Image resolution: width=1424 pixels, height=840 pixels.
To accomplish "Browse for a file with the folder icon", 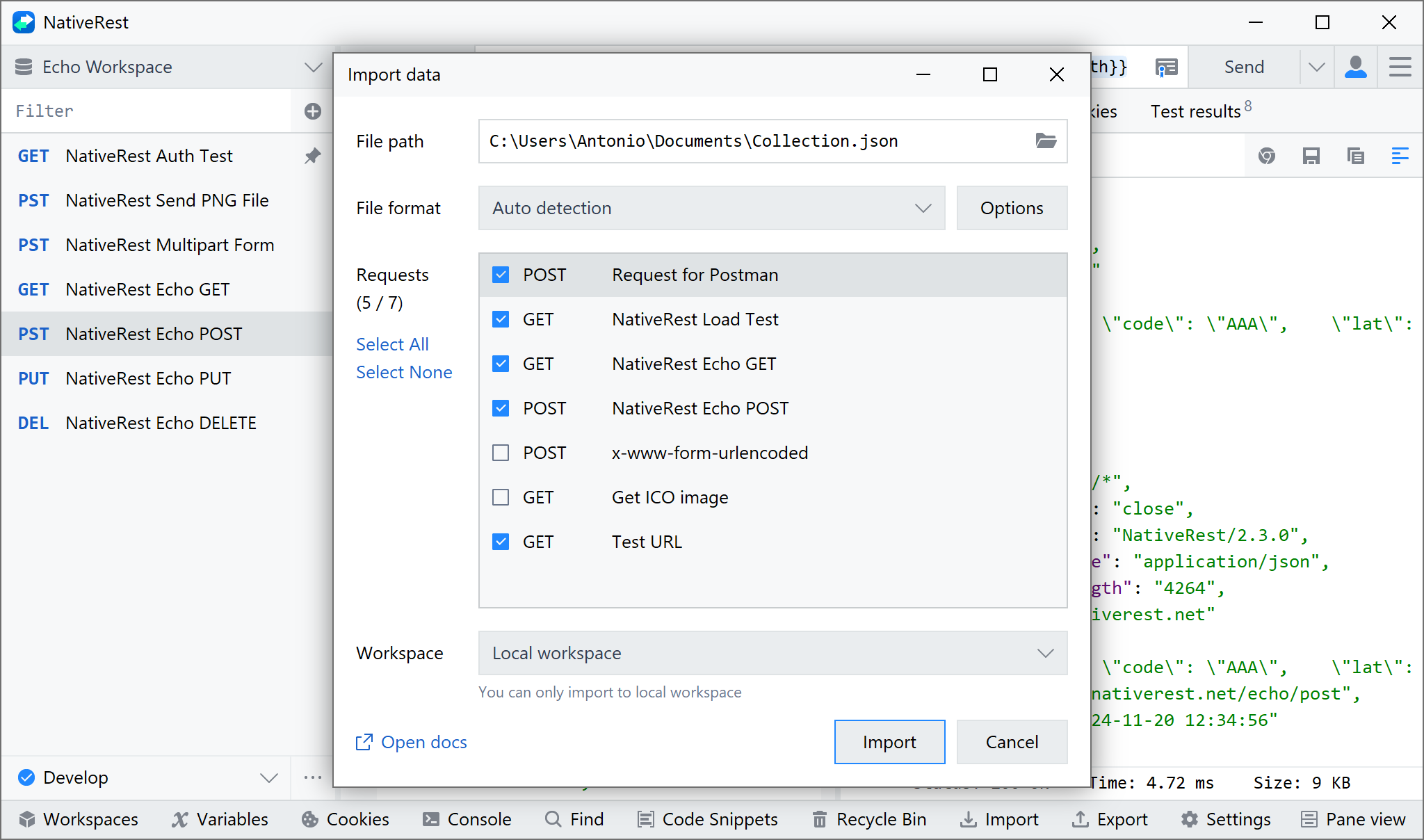I will [x=1044, y=141].
